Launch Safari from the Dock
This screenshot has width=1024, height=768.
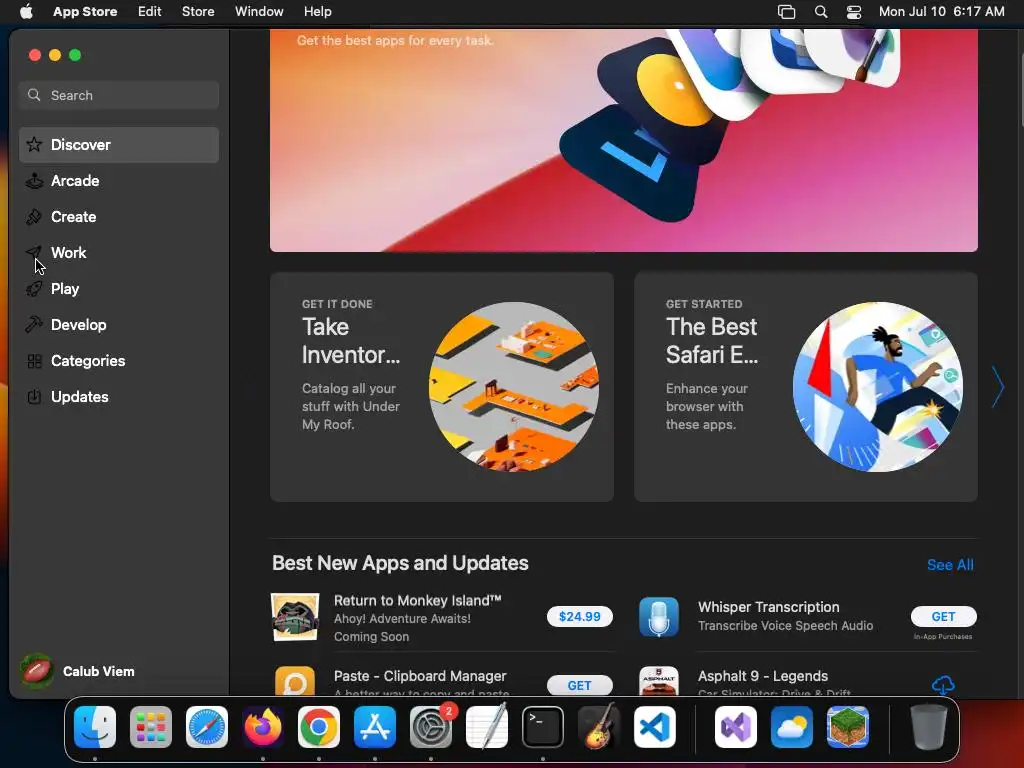point(207,727)
